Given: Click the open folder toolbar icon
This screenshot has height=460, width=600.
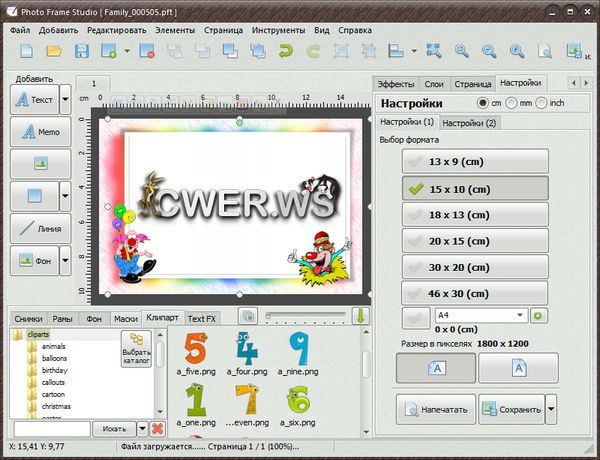Looking at the screenshot, I should [x=54, y=51].
